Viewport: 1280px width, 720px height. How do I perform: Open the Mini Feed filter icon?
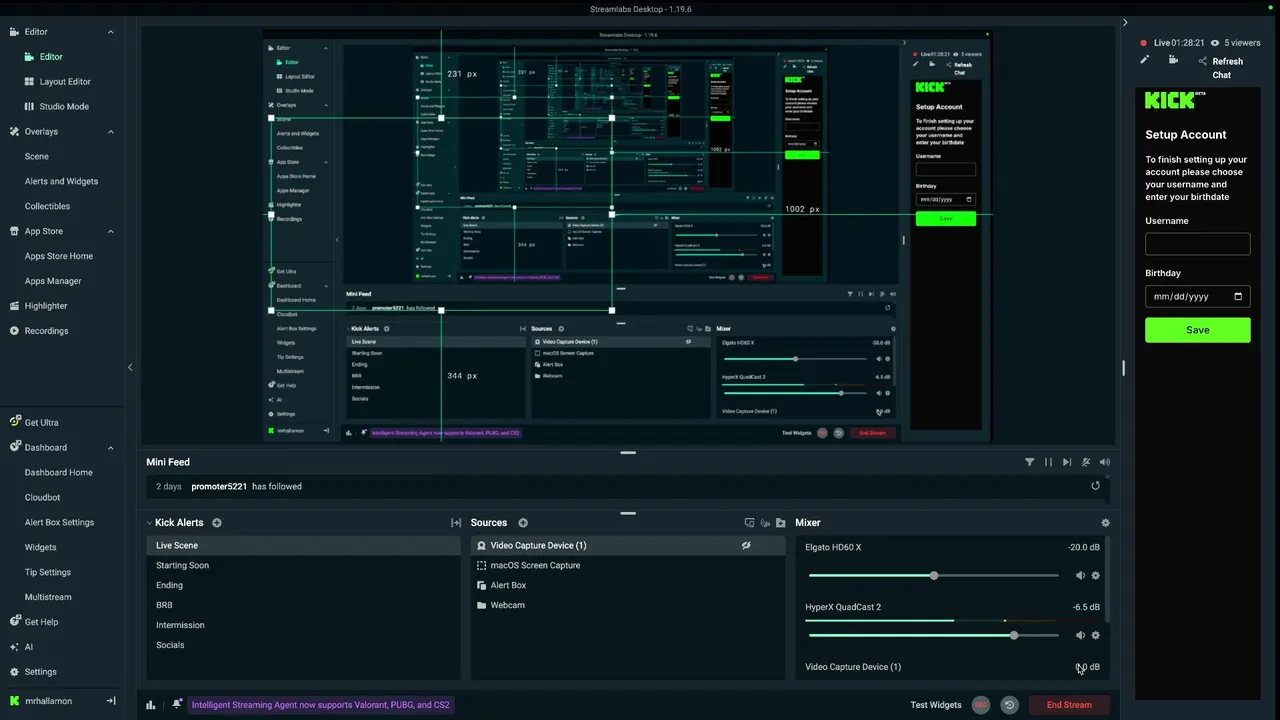[1029, 462]
